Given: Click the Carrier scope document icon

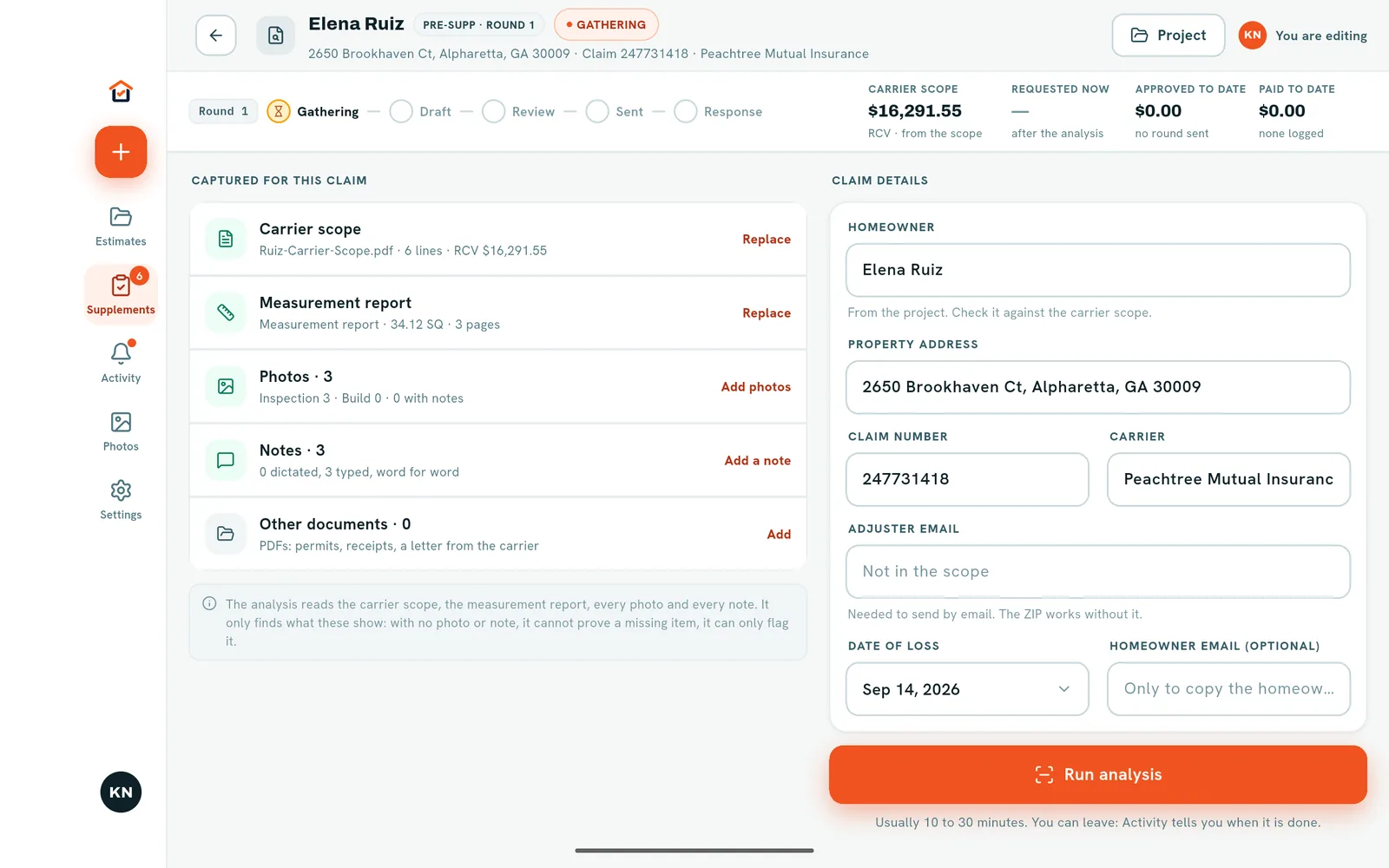Looking at the screenshot, I should tap(226, 239).
